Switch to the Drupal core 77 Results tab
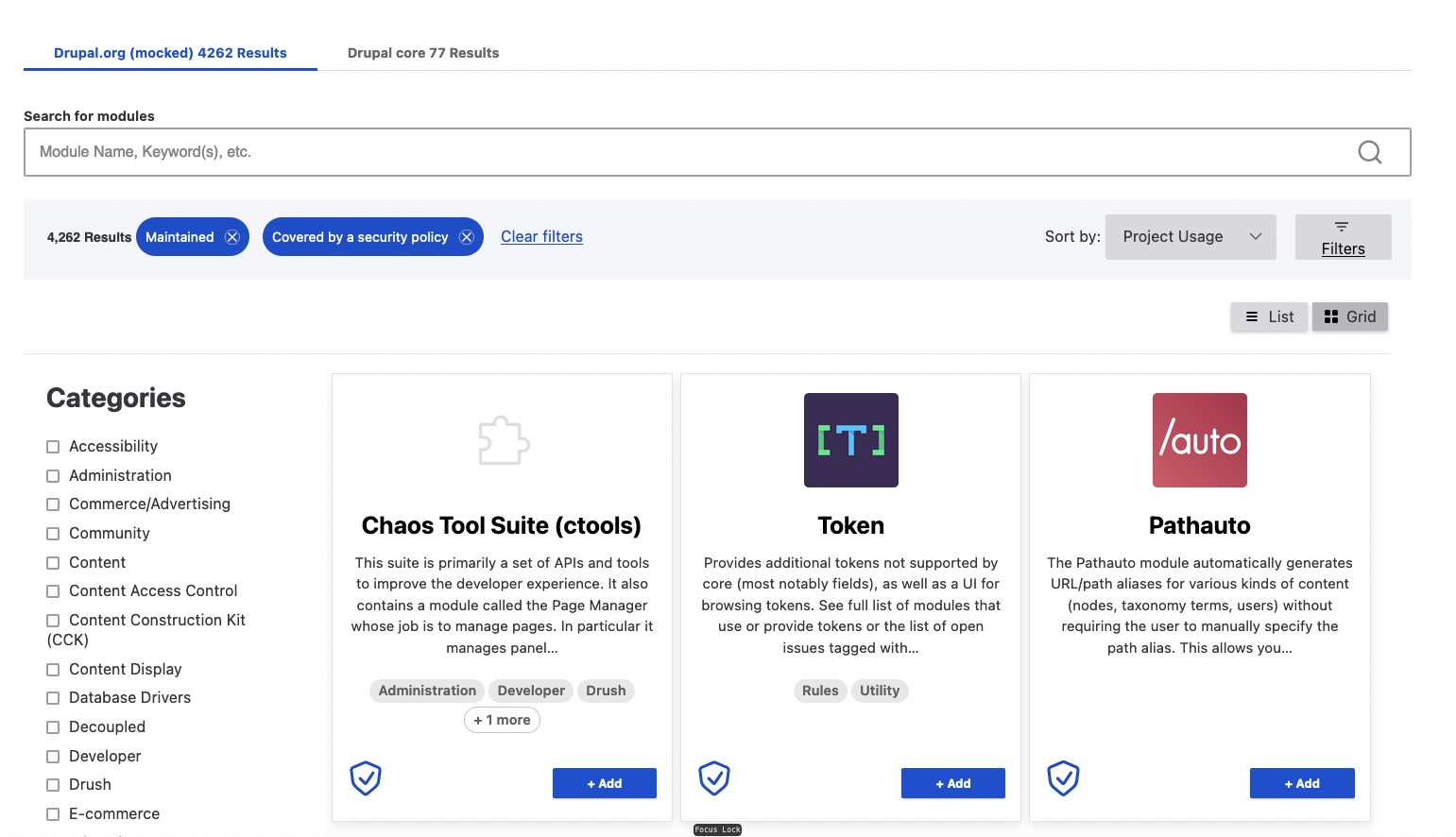This screenshot has width=1456, height=837. coord(422,53)
